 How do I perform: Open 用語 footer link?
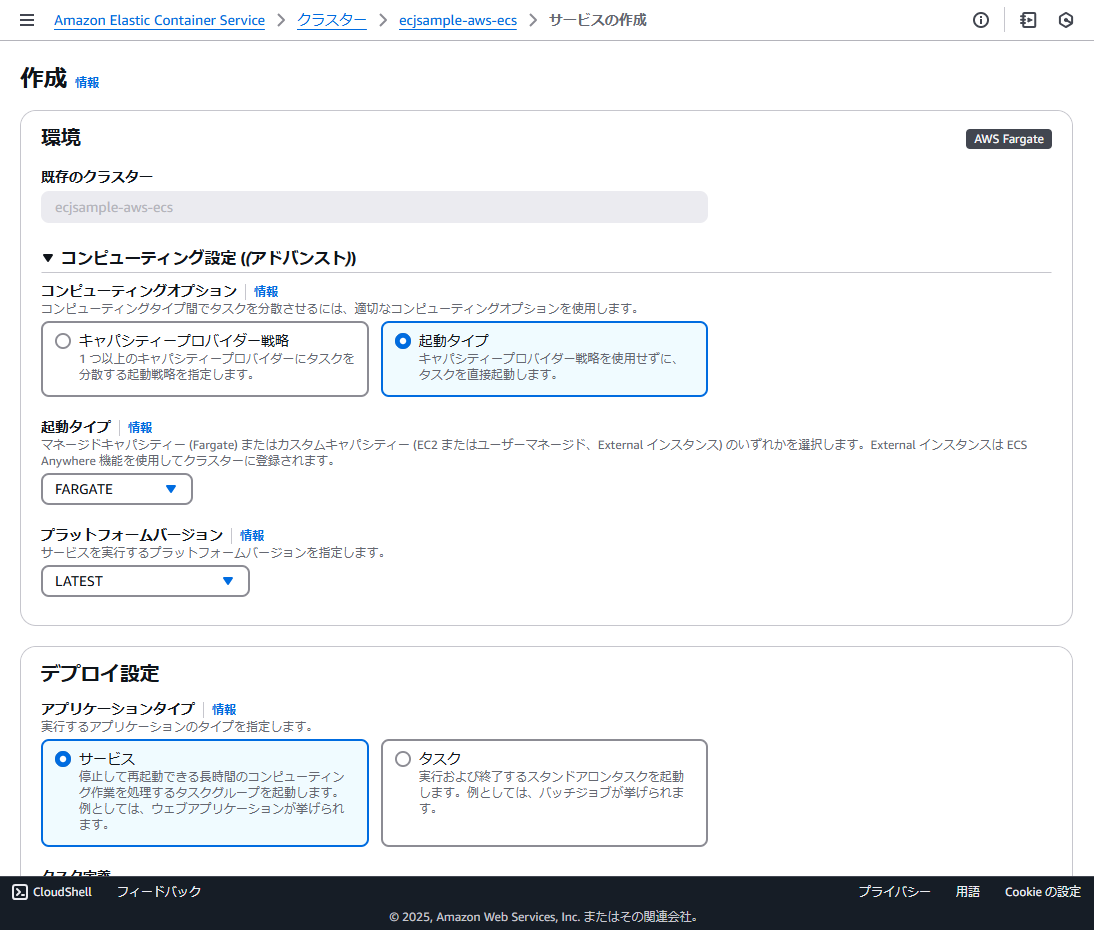pyautogui.click(x=968, y=892)
